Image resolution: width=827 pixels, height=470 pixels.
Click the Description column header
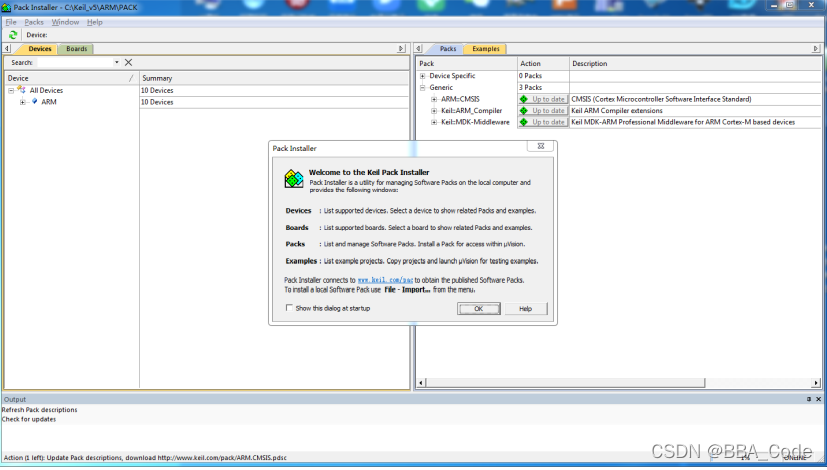point(696,63)
